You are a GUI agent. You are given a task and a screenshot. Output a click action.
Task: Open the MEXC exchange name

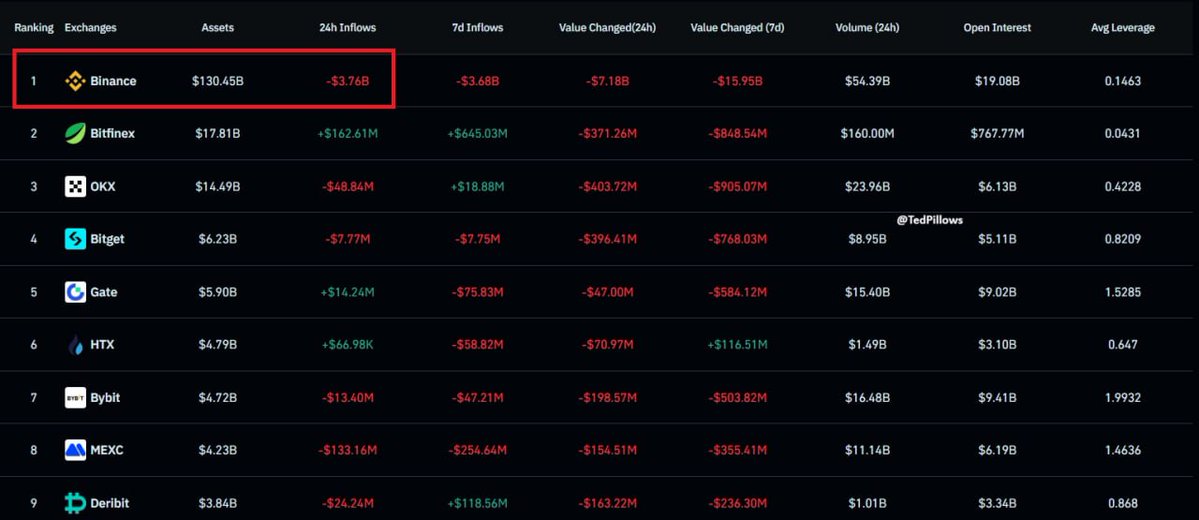[106, 450]
